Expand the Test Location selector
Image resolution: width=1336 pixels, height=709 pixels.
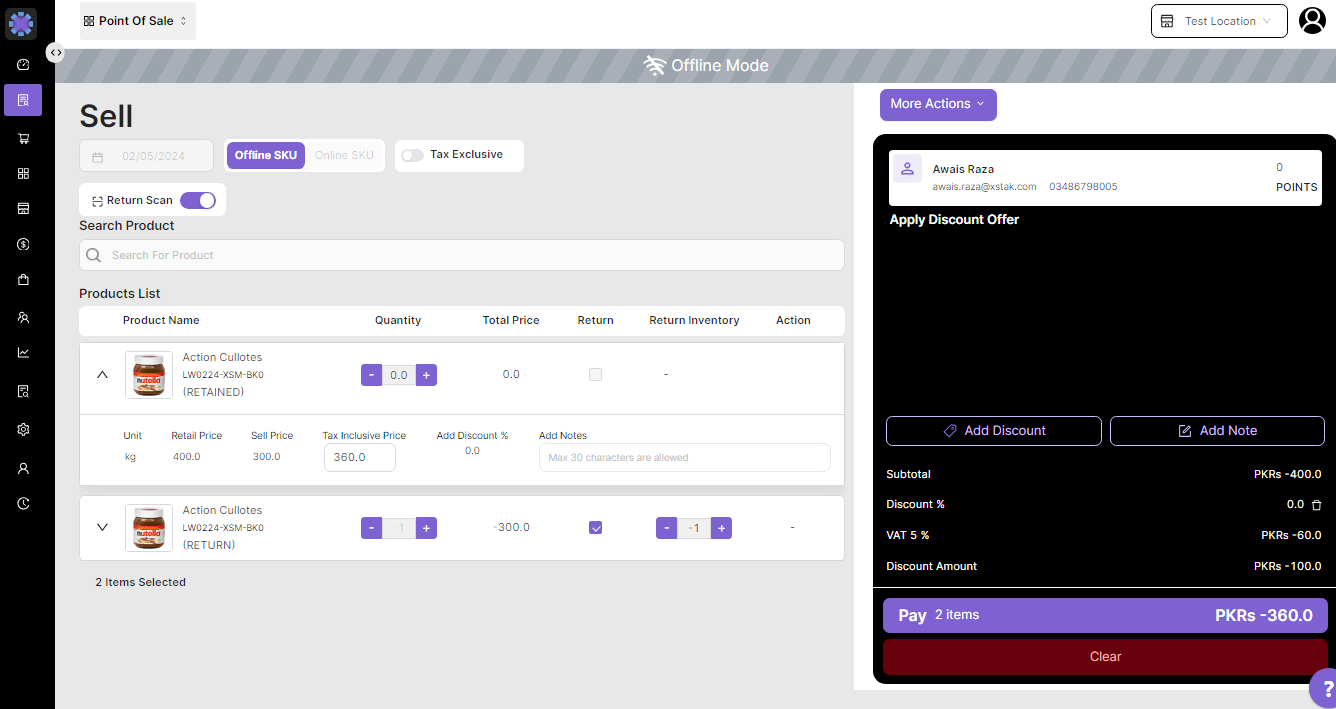coord(1218,21)
